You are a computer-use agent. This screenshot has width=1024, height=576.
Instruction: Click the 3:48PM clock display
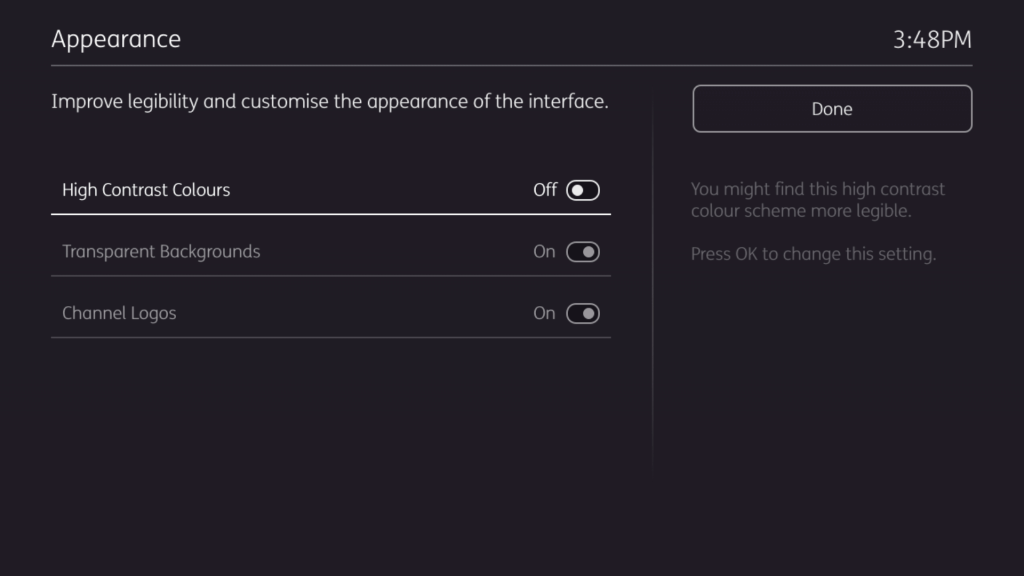[x=932, y=40]
